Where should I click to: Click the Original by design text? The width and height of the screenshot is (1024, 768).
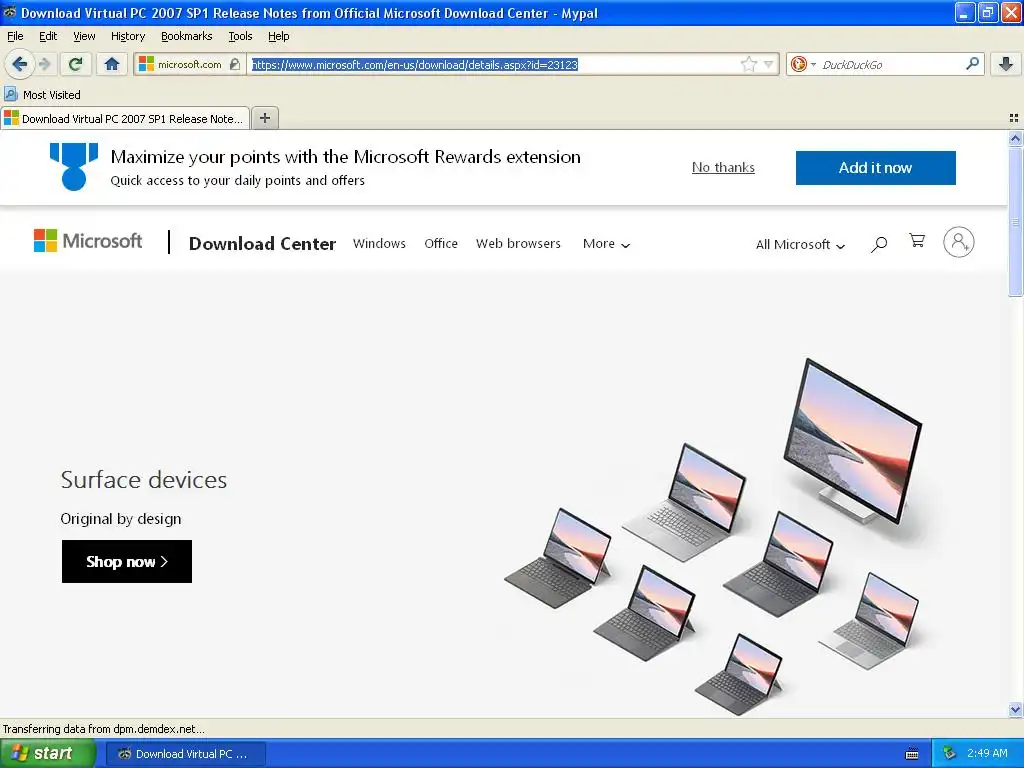point(121,519)
